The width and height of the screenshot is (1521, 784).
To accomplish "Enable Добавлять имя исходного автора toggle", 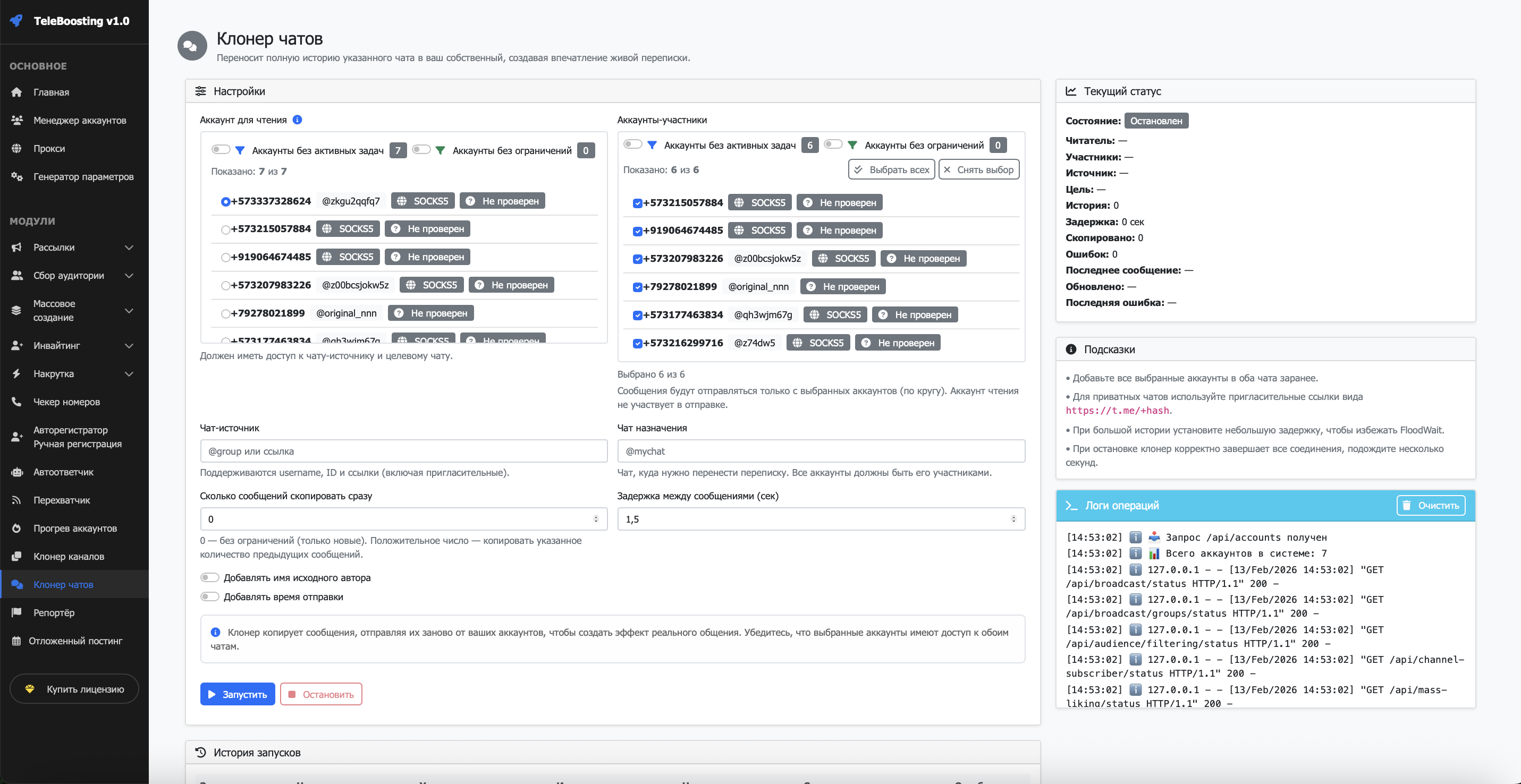I will tap(209, 577).
